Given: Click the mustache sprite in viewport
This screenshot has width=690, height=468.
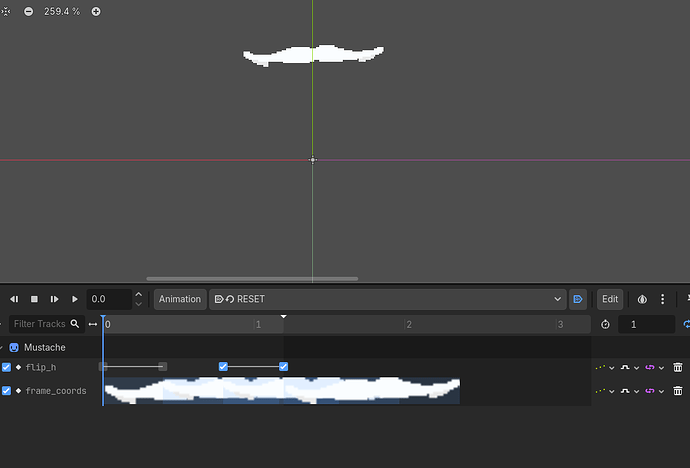Looking at the screenshot, I should (313, 55).
